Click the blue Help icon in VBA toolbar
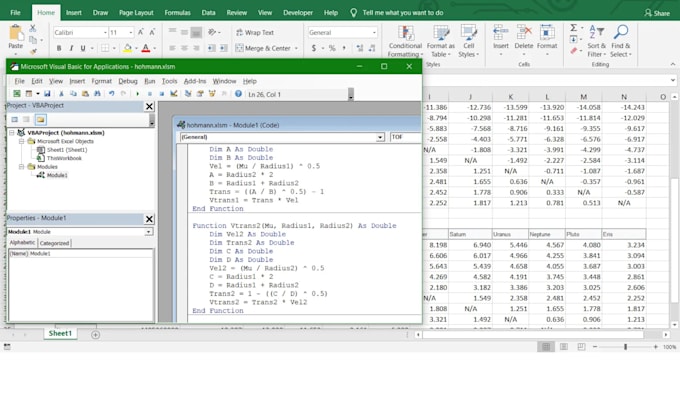The width and height of the screenshot is (680, 409). pyautogui.click(x=238, y=94)
